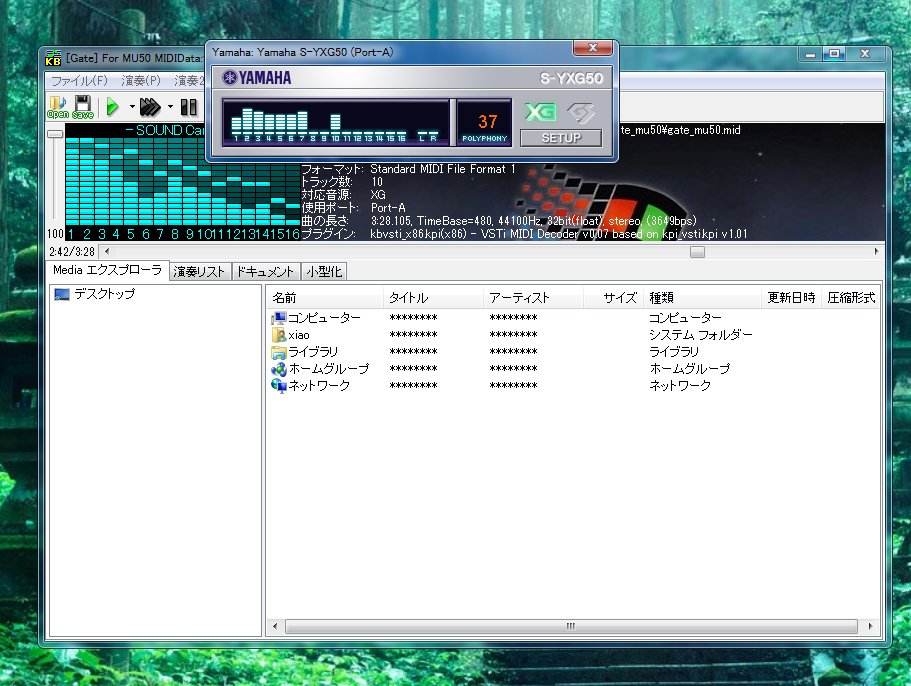Switch to the Media エクスプローラ tab

107,270
